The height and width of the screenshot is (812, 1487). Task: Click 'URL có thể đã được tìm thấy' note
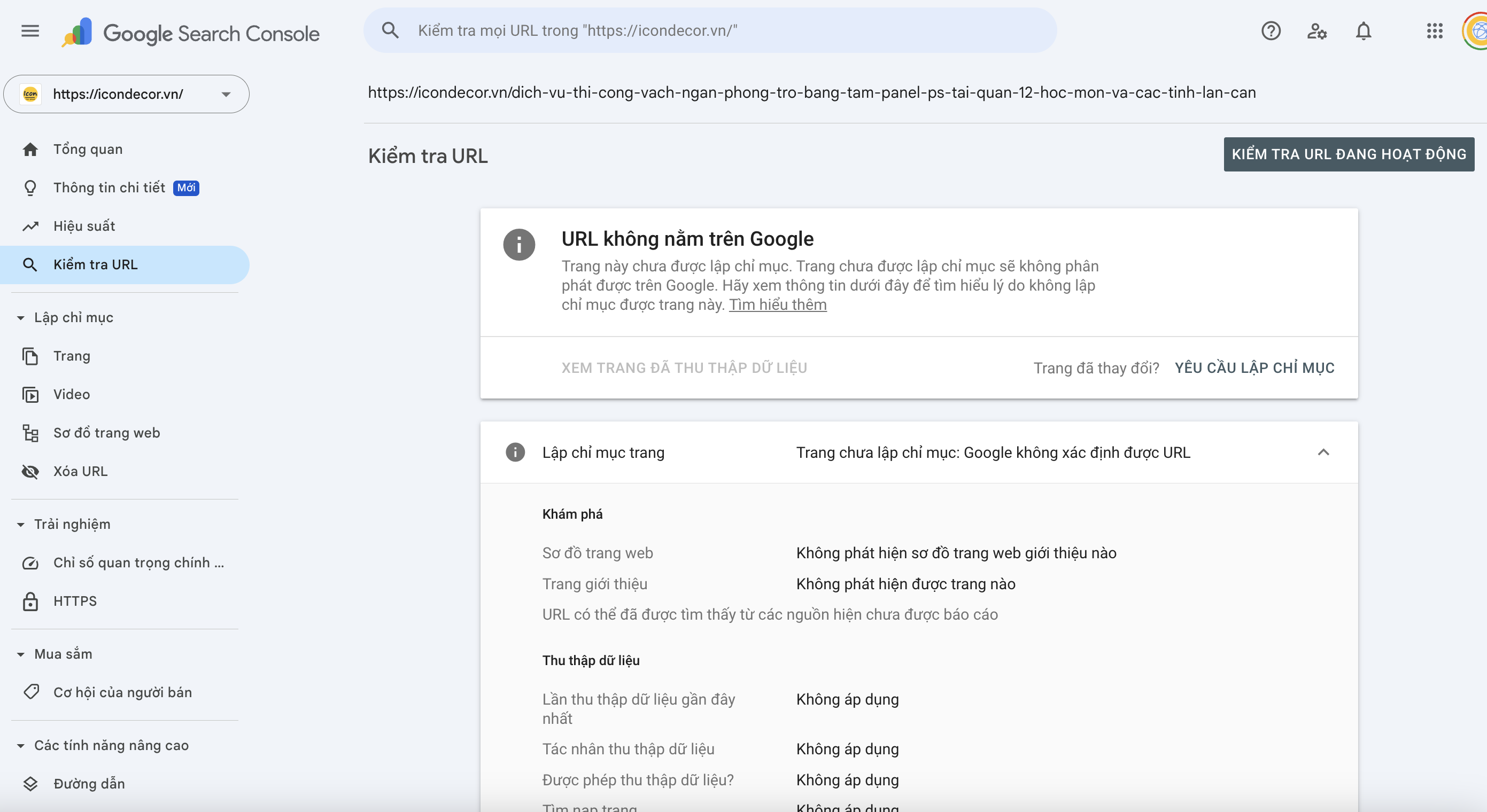770,615
